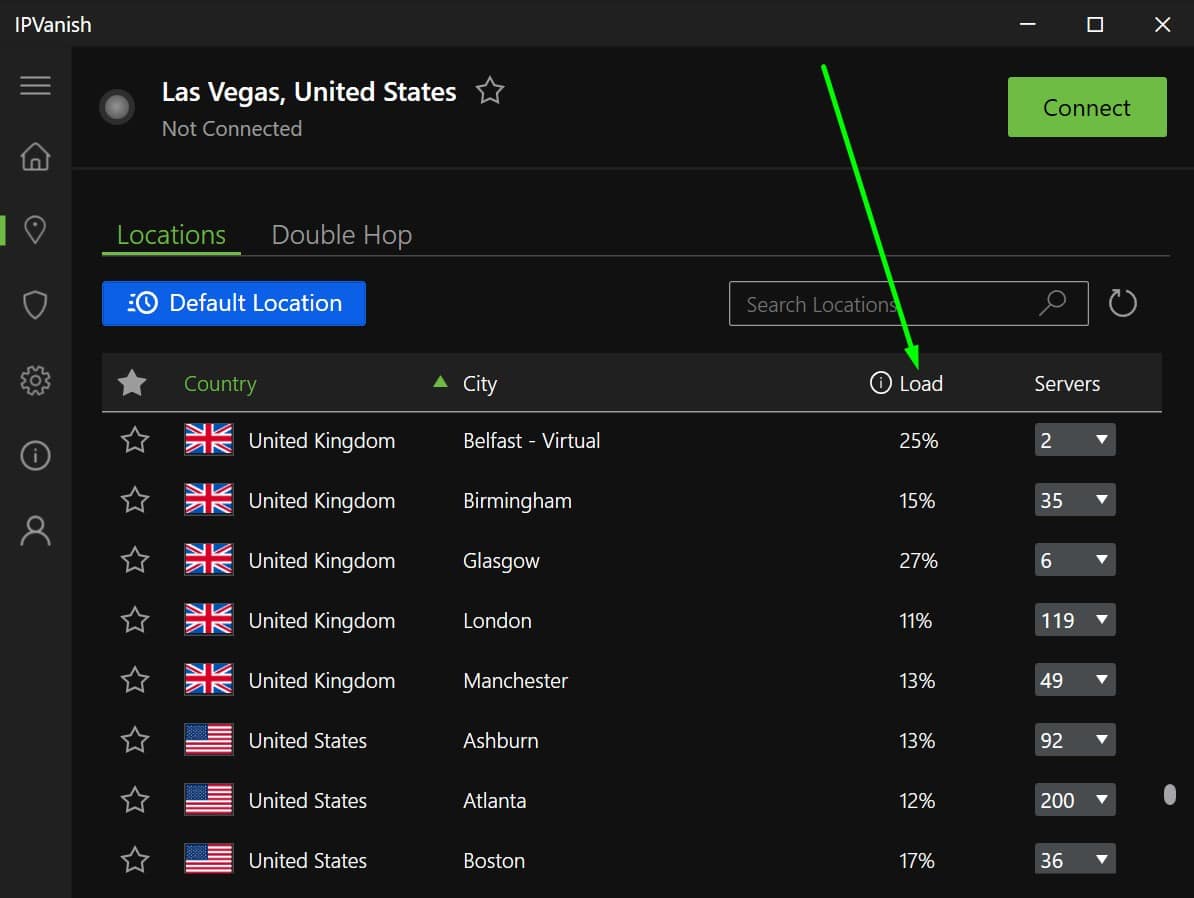1194x898 pixels.
Task: Click the info icon beside Load
Action: [880, 383]
